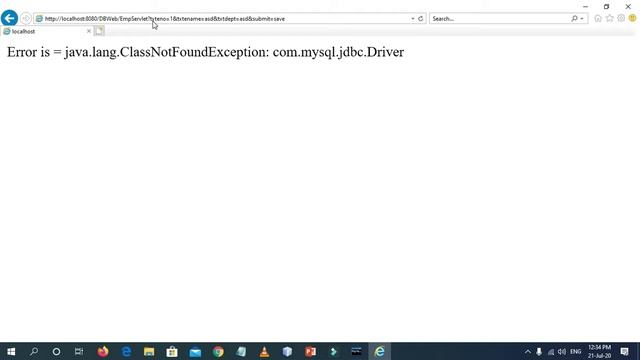
Task: Open network status from the tray
Action: [551, 351]
